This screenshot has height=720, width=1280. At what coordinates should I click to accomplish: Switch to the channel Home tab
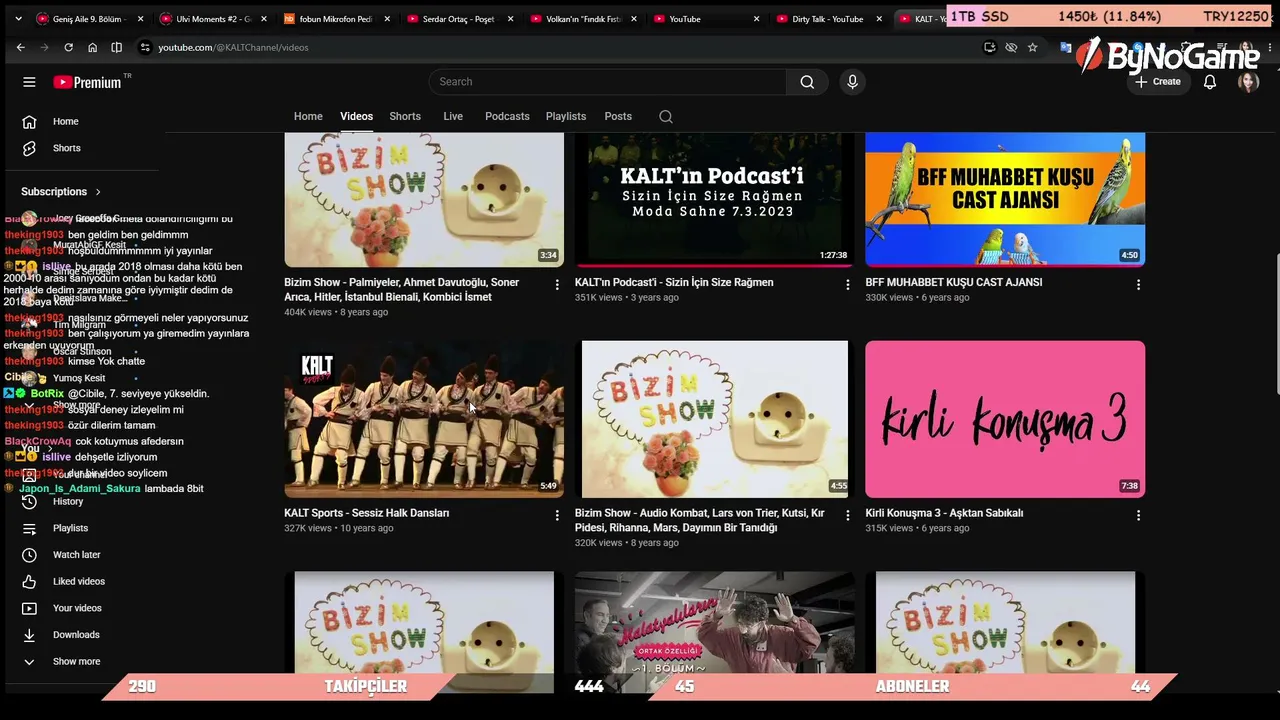tap(308, 116)
